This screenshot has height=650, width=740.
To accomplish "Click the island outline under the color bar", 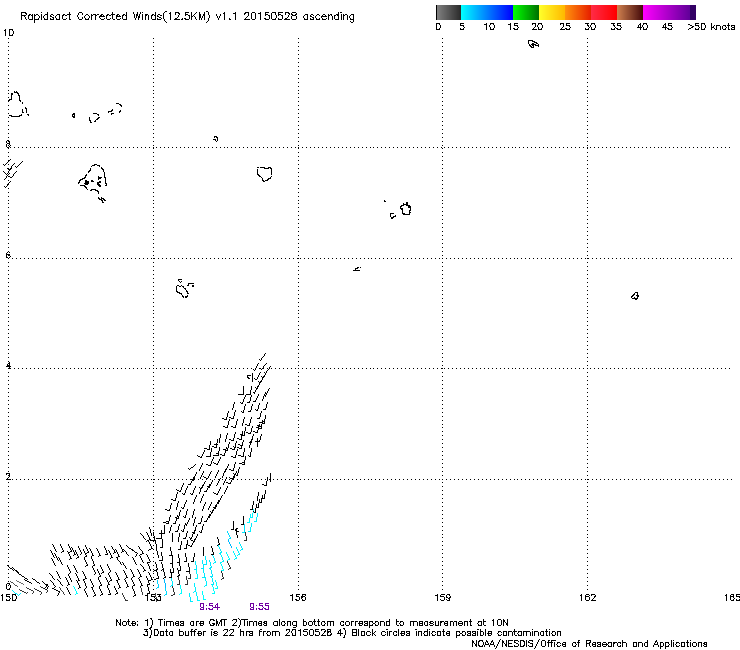I will 533,44.
